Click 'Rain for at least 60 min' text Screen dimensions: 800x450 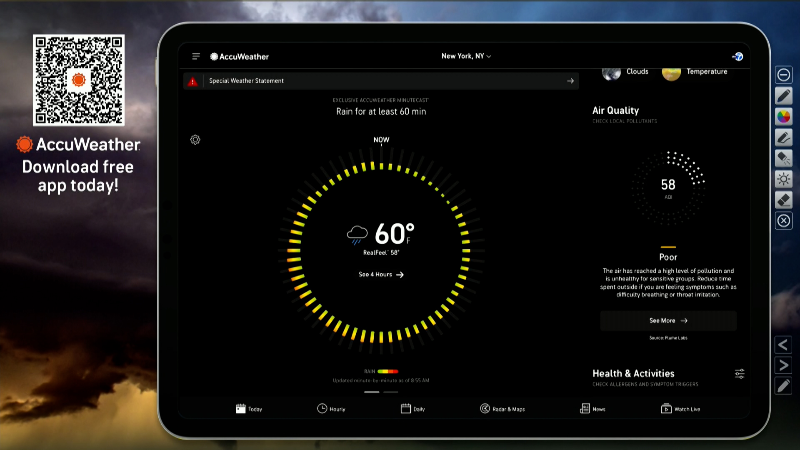click(x=381, y=112)
